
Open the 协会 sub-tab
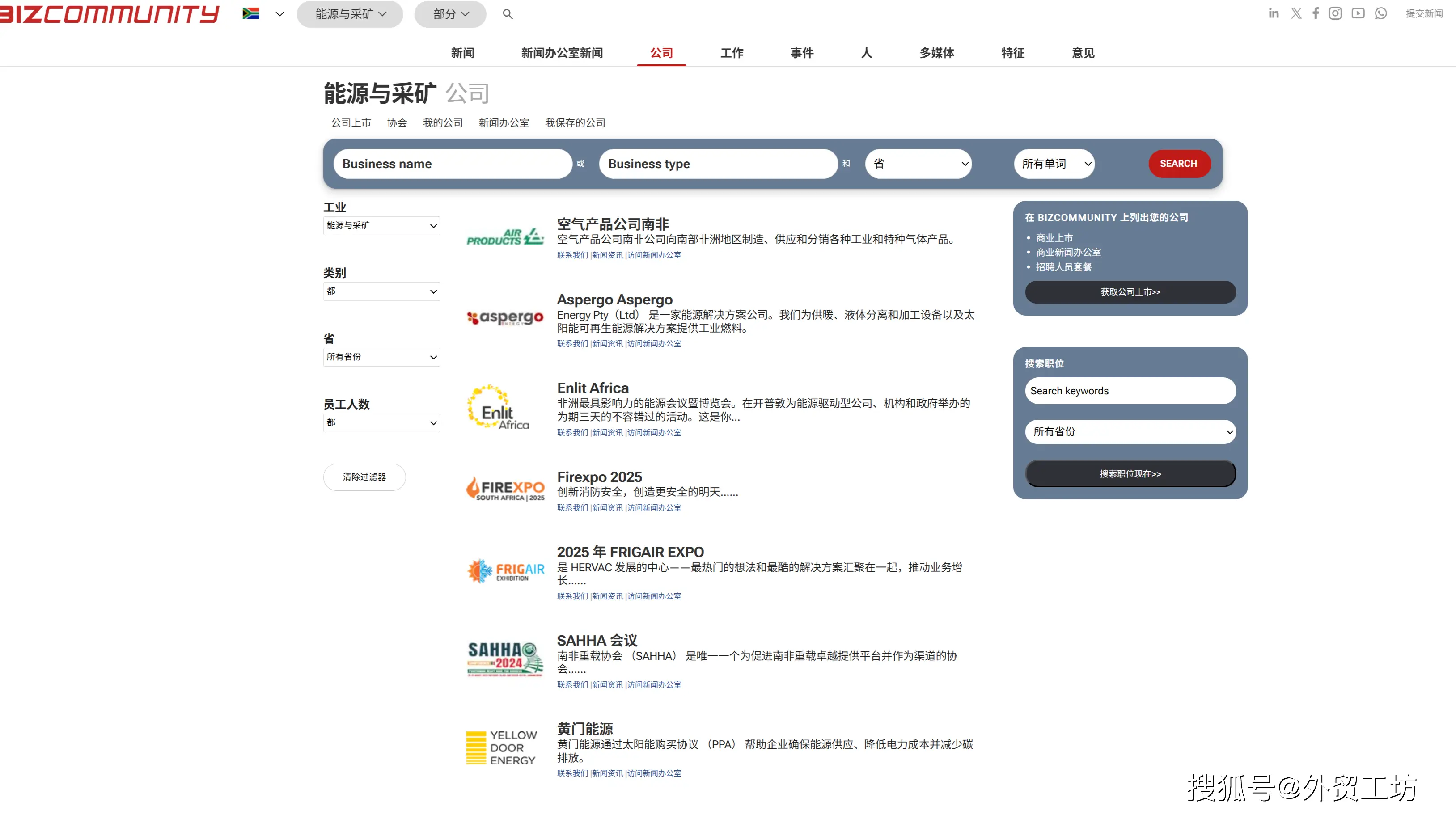point(397,122)
